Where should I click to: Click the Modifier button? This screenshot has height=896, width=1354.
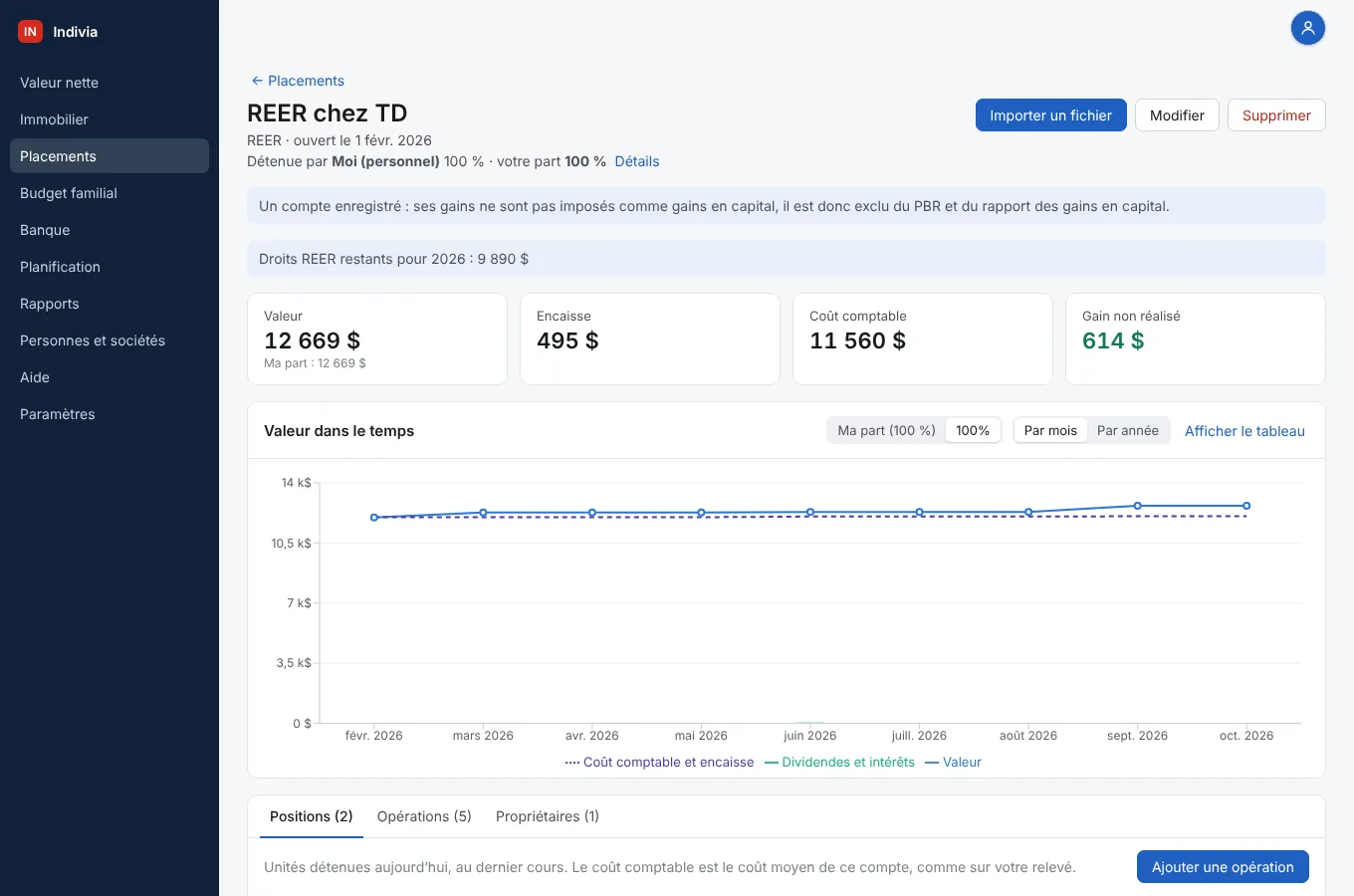(x=1177, y=115)
